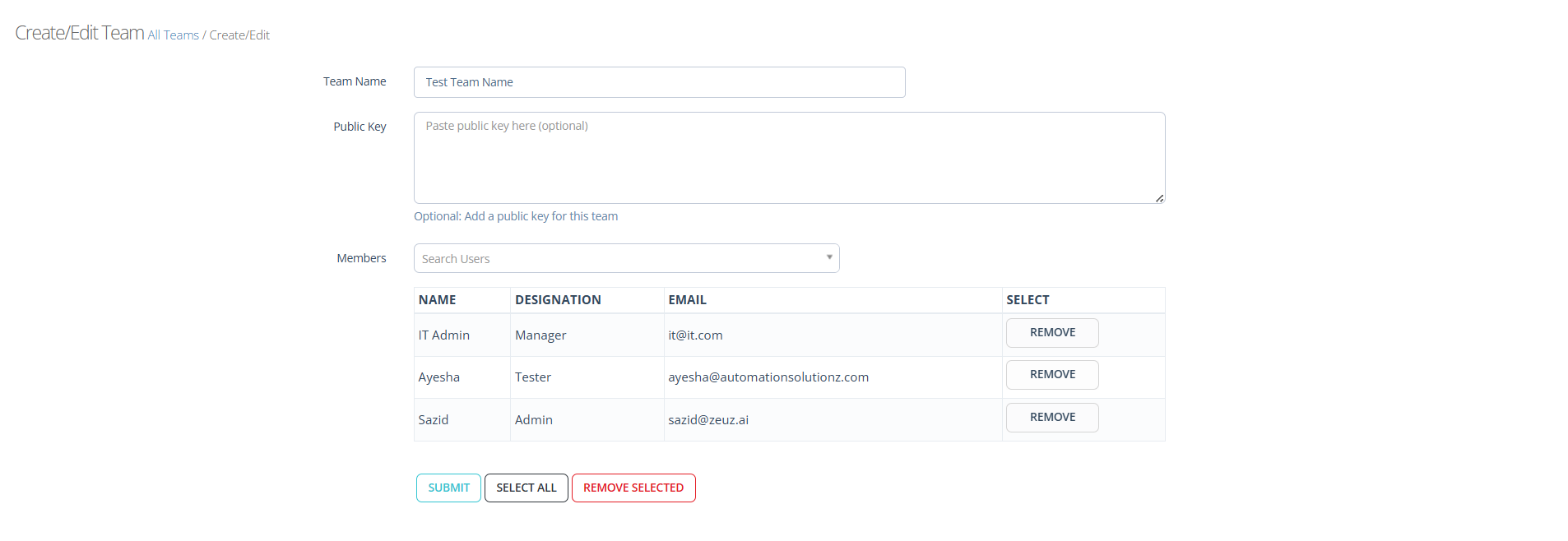Click the sazid@zeuz.ai email cell
1568x541 pixels.
[x=708, y=420]
